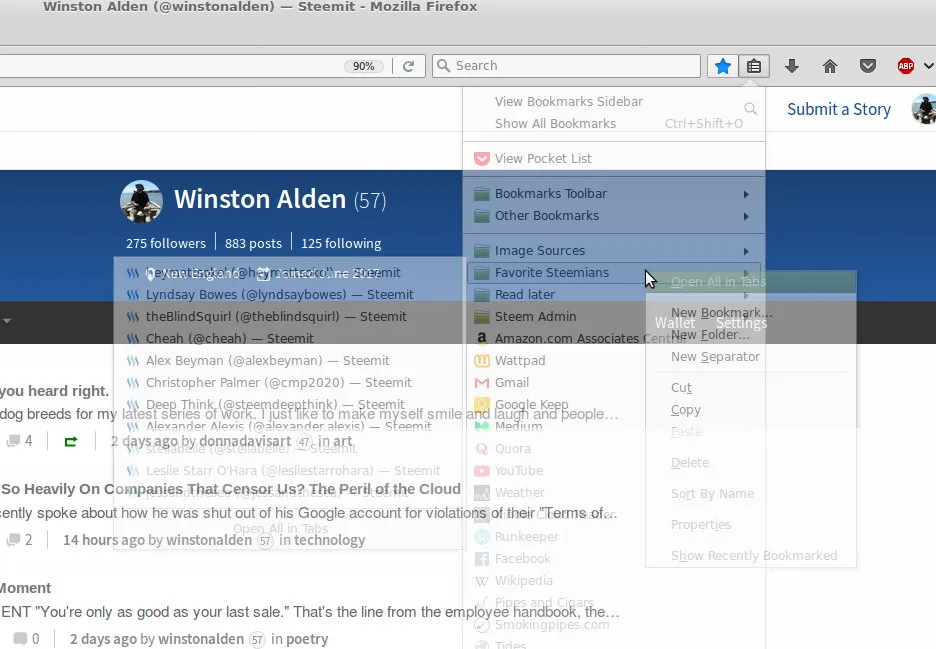The height and width of the screenshot is (649, 936).
Task: Expand the Other Bookmarks folder
Action: tap(614, 216)
